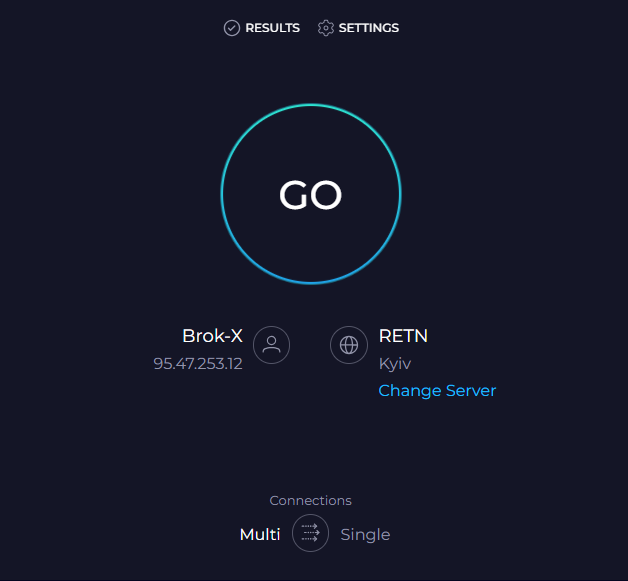
Task: Click the user profile icon
Action: 272,345
